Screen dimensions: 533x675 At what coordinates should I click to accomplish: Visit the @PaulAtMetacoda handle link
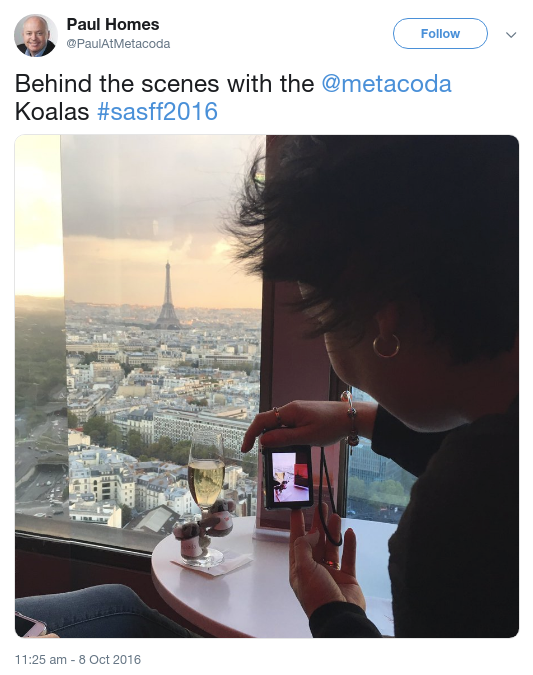pos(118,43)
